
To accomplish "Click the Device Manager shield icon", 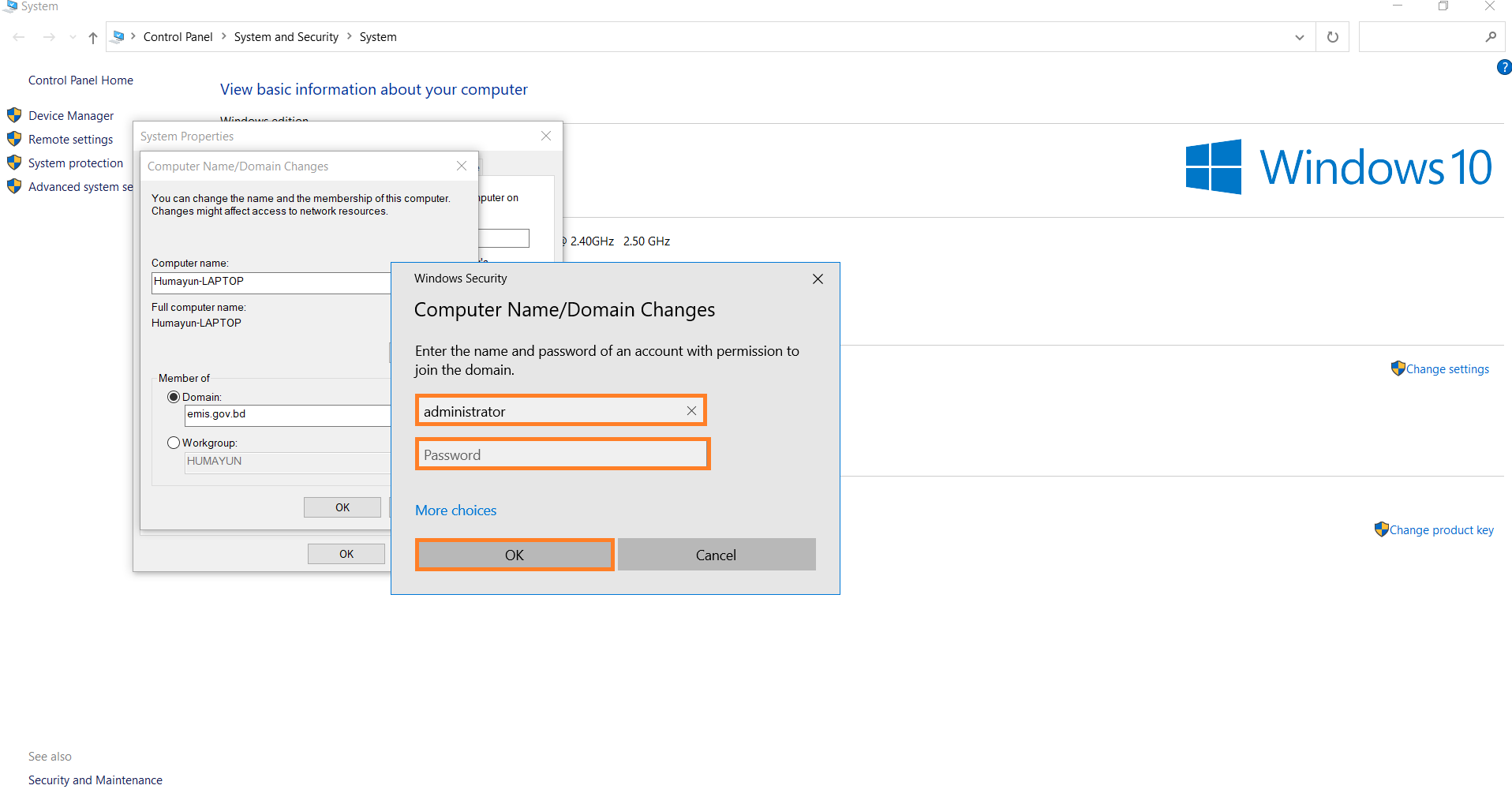I will click(14, 115).
